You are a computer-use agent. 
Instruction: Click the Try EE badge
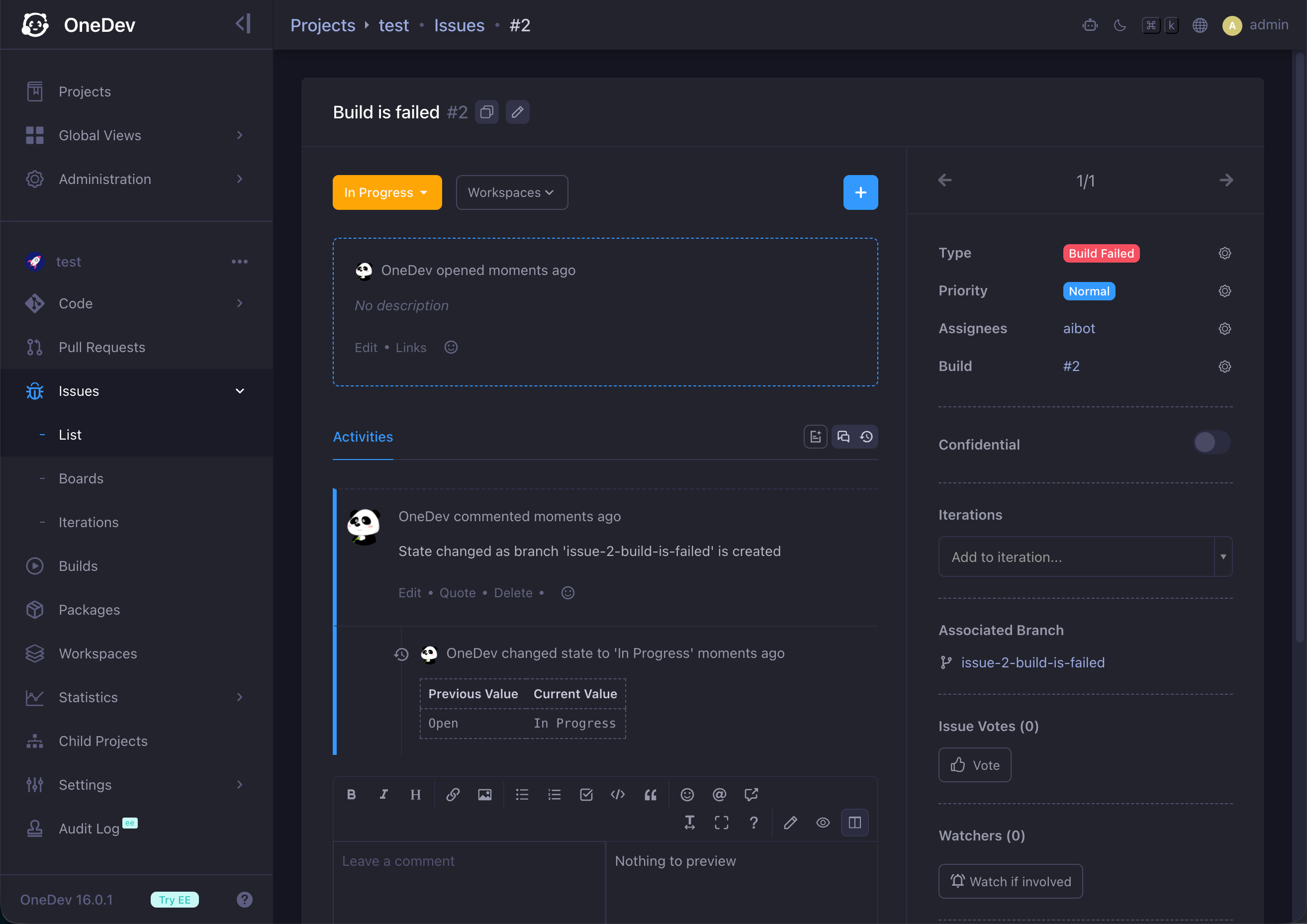tap(175, 900)
